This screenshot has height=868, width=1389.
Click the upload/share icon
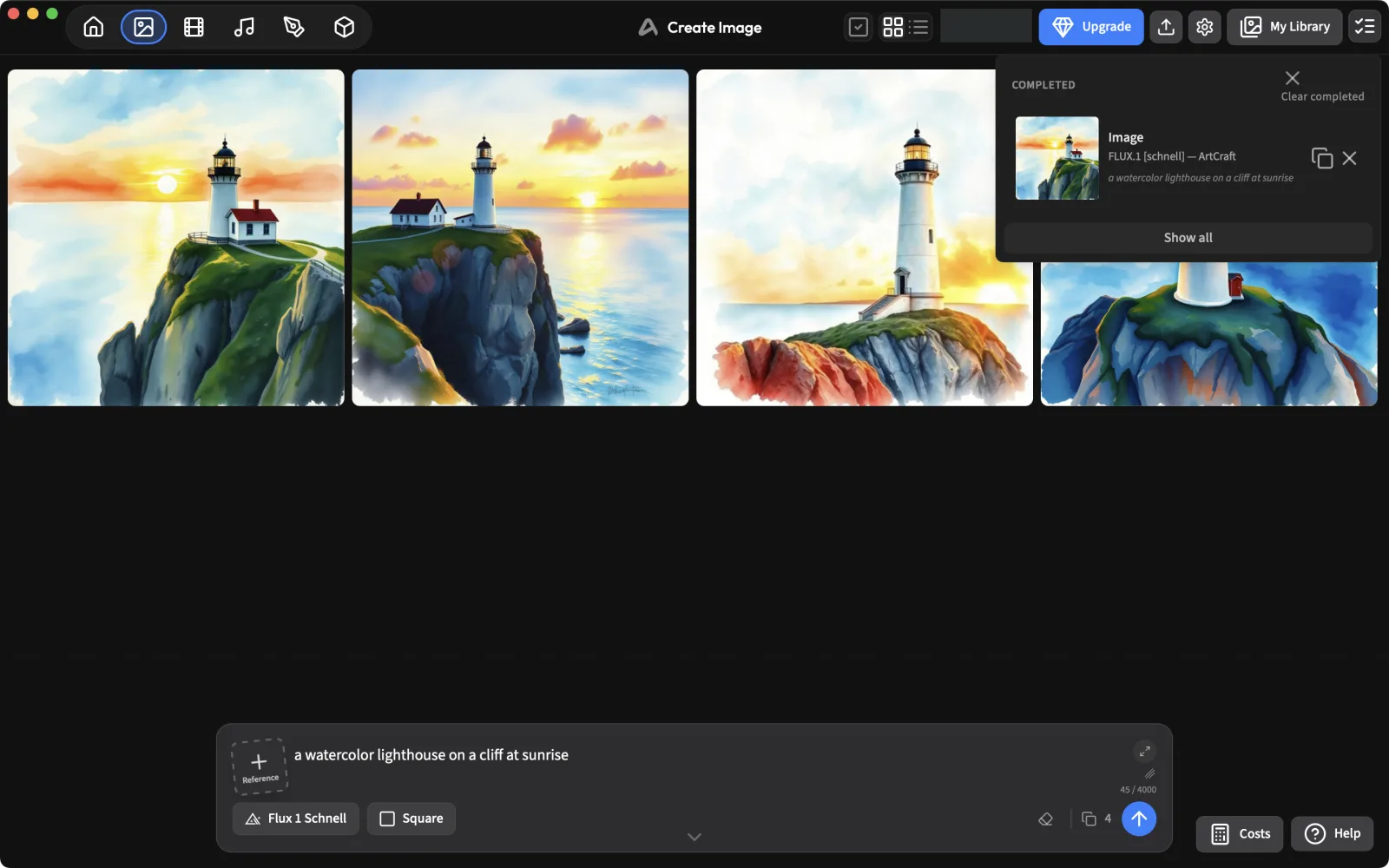[1166, 27]
